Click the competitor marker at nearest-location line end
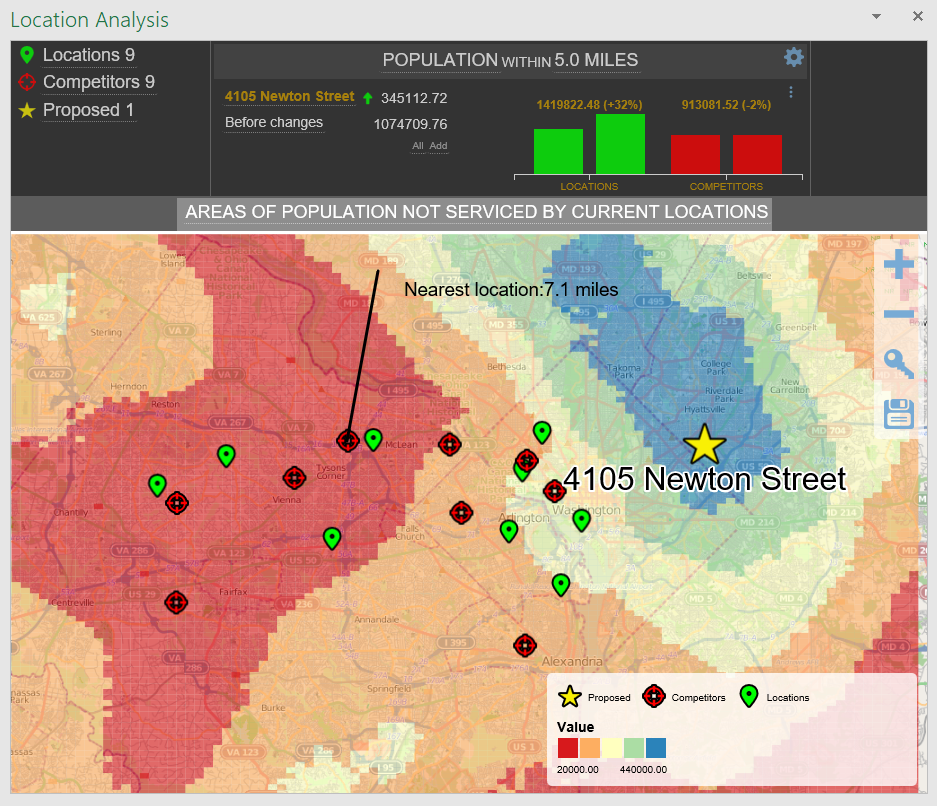937x806 pixels. pyautogui.click(x=348, y=441)
